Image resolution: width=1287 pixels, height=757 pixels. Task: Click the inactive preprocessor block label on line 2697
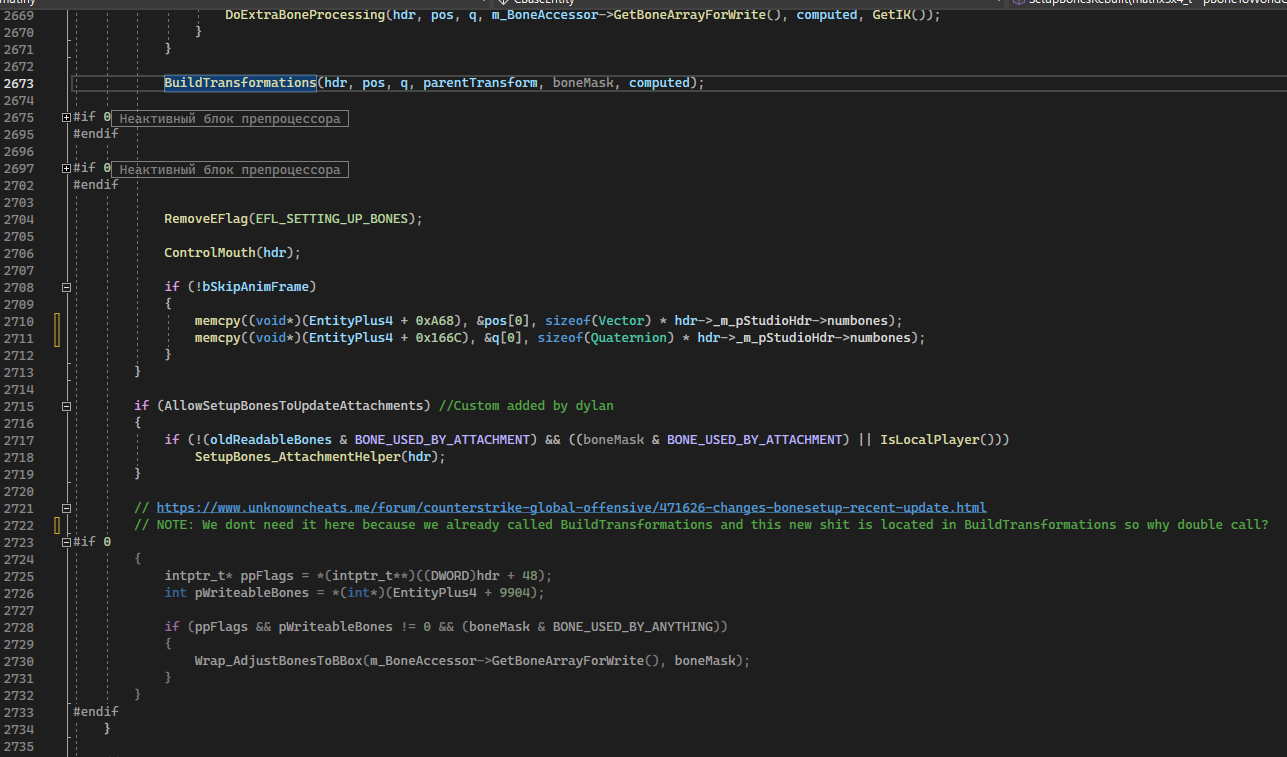tap(229, 169)
